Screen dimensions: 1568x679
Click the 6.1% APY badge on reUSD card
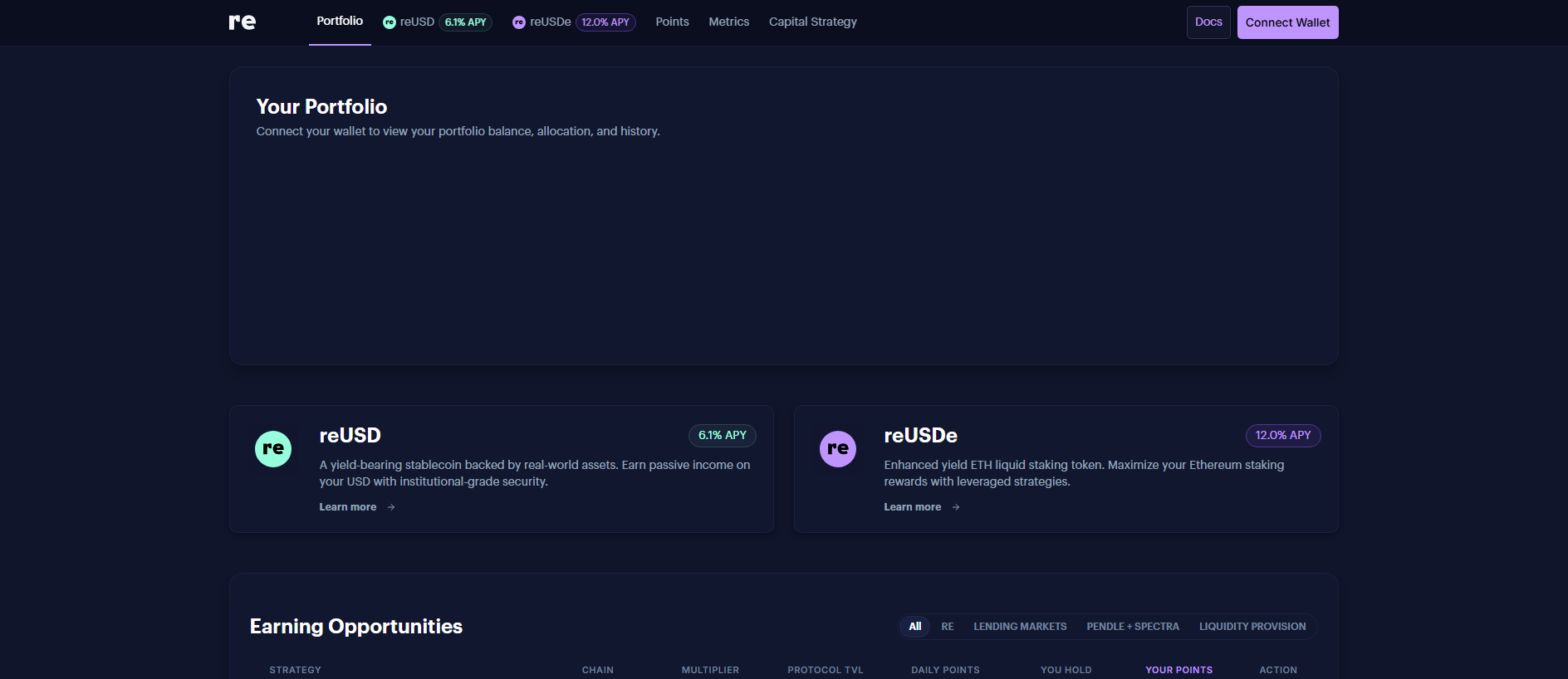click(x=722, y=436)
